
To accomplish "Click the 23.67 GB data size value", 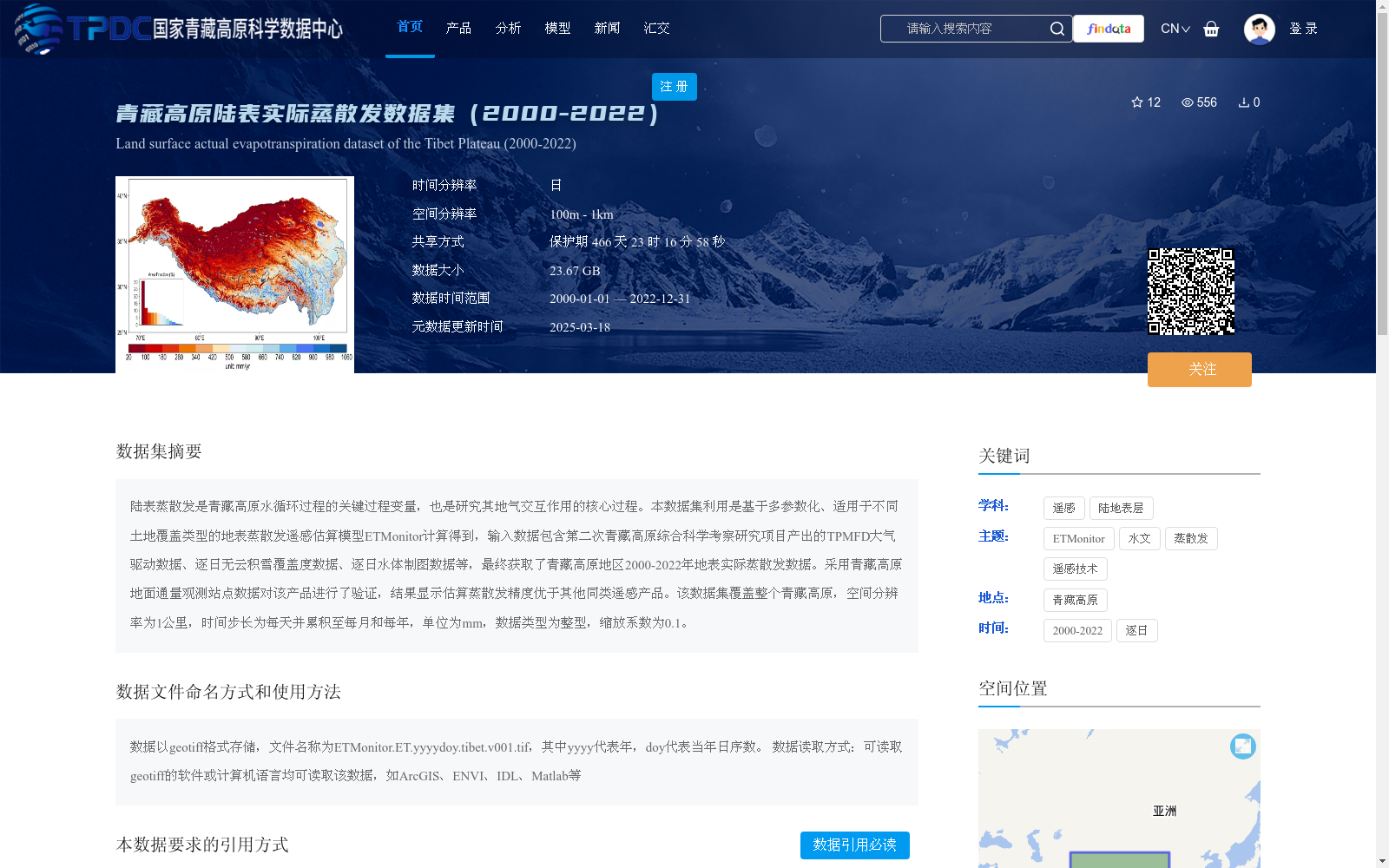I will click(575, 271).
